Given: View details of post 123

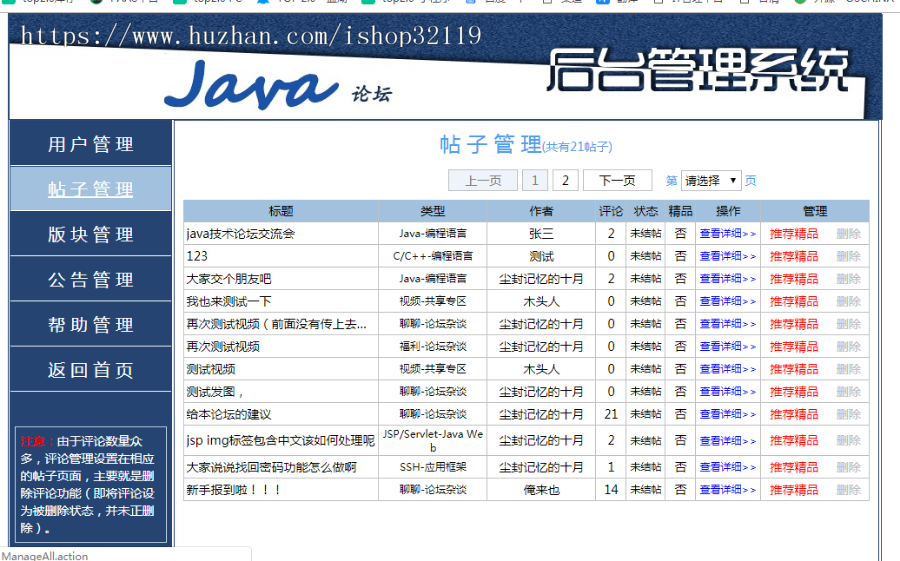Looking at the screenshot, I should pos(728,256).
